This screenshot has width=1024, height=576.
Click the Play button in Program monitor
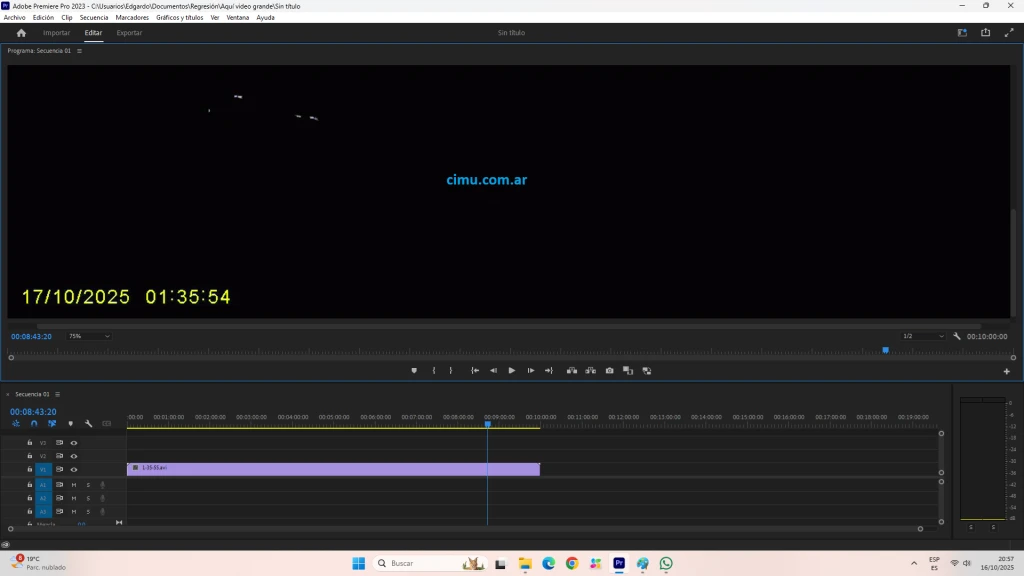[512, 370]
